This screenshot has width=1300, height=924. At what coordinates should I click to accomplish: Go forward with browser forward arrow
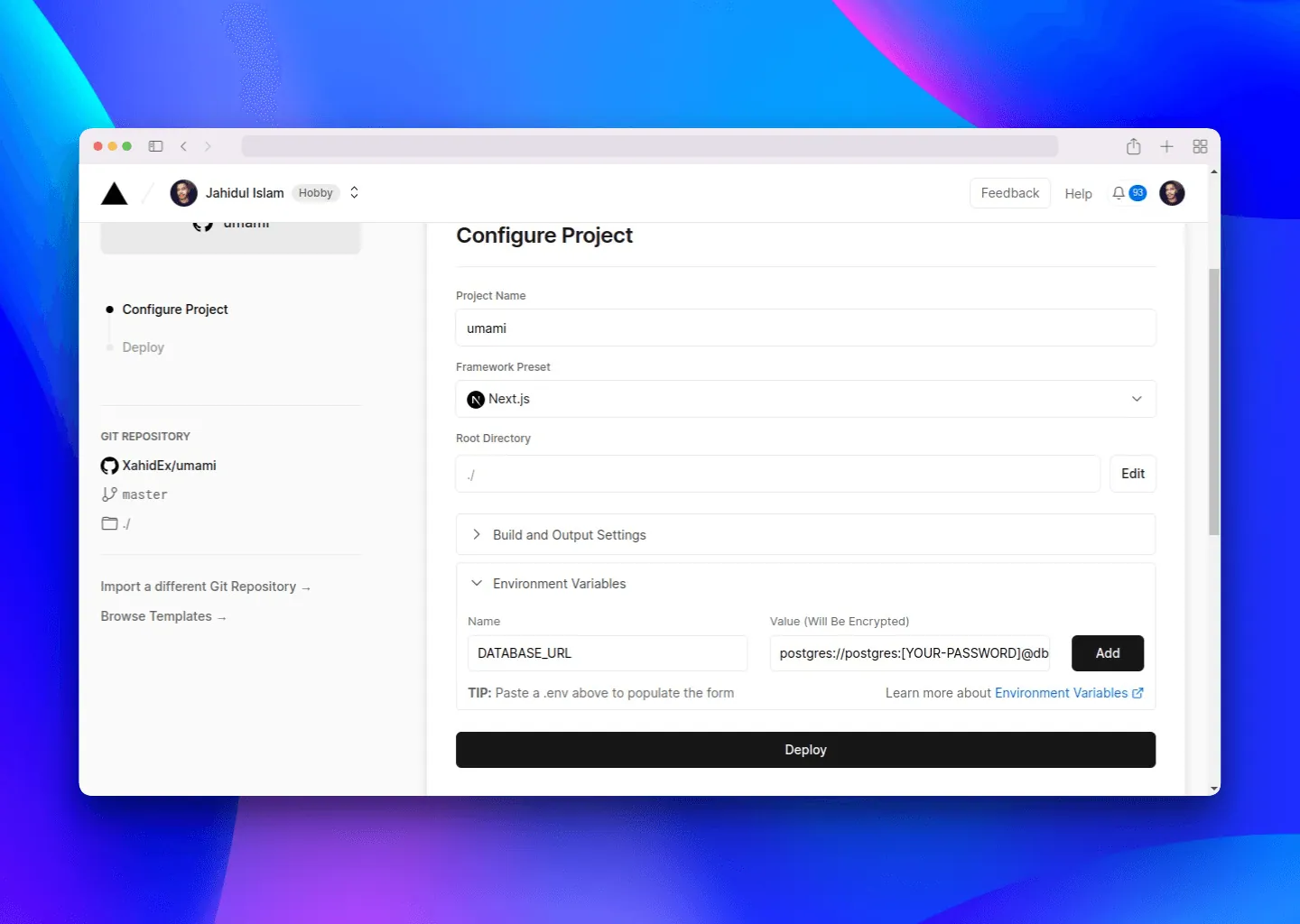[x=208, y=146]
